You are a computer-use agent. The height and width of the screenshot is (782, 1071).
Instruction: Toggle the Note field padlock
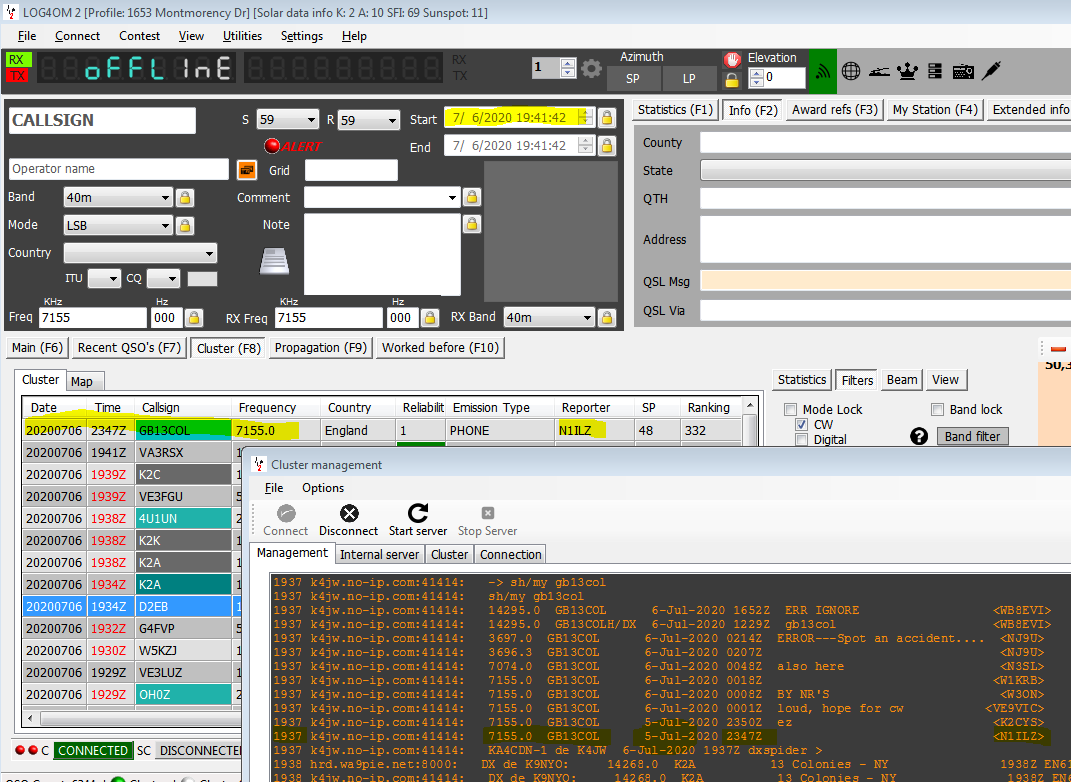[x=471, y=224]
